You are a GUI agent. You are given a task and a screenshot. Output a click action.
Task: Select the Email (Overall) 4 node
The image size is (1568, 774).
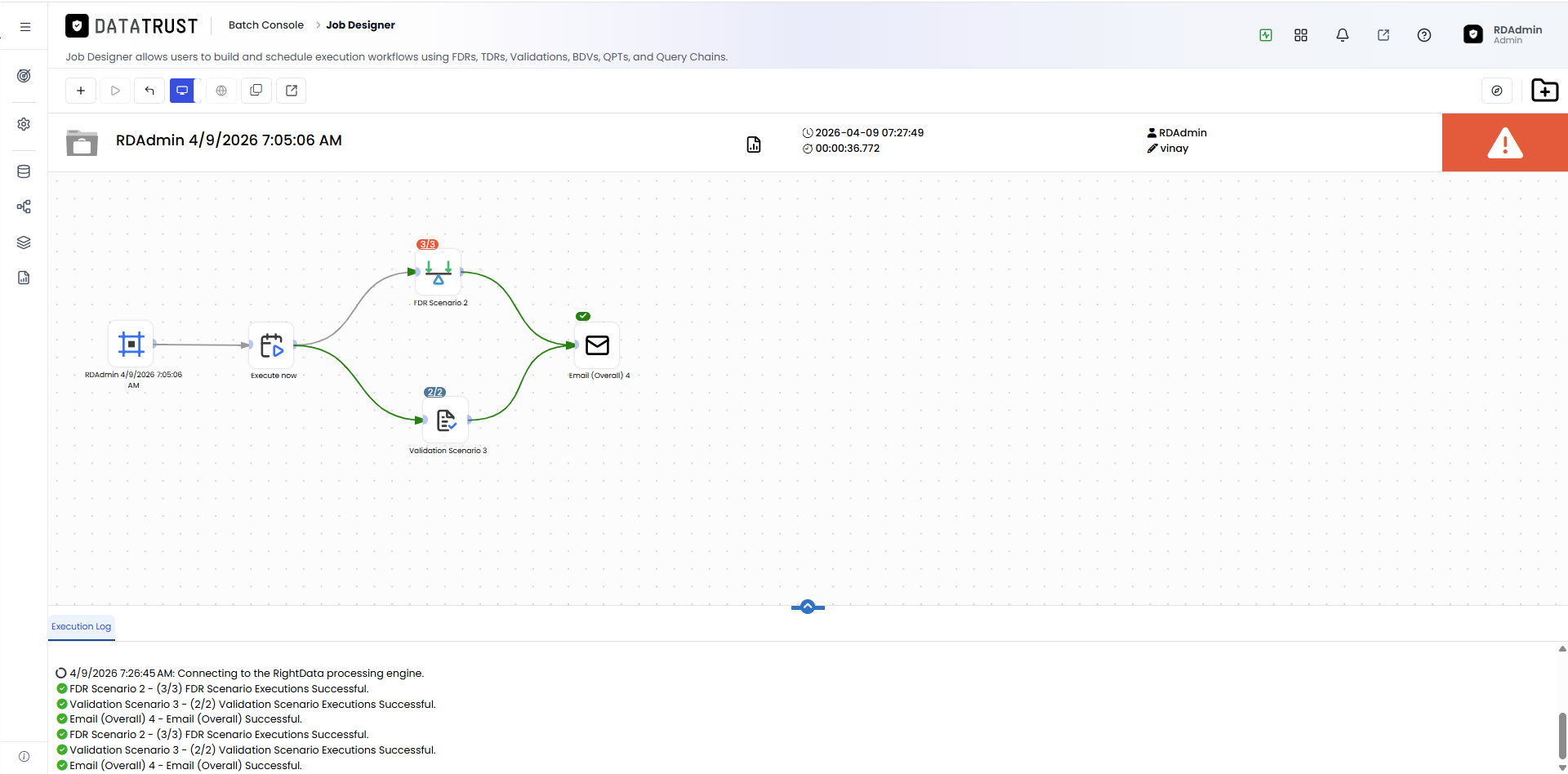coord(597,345)
